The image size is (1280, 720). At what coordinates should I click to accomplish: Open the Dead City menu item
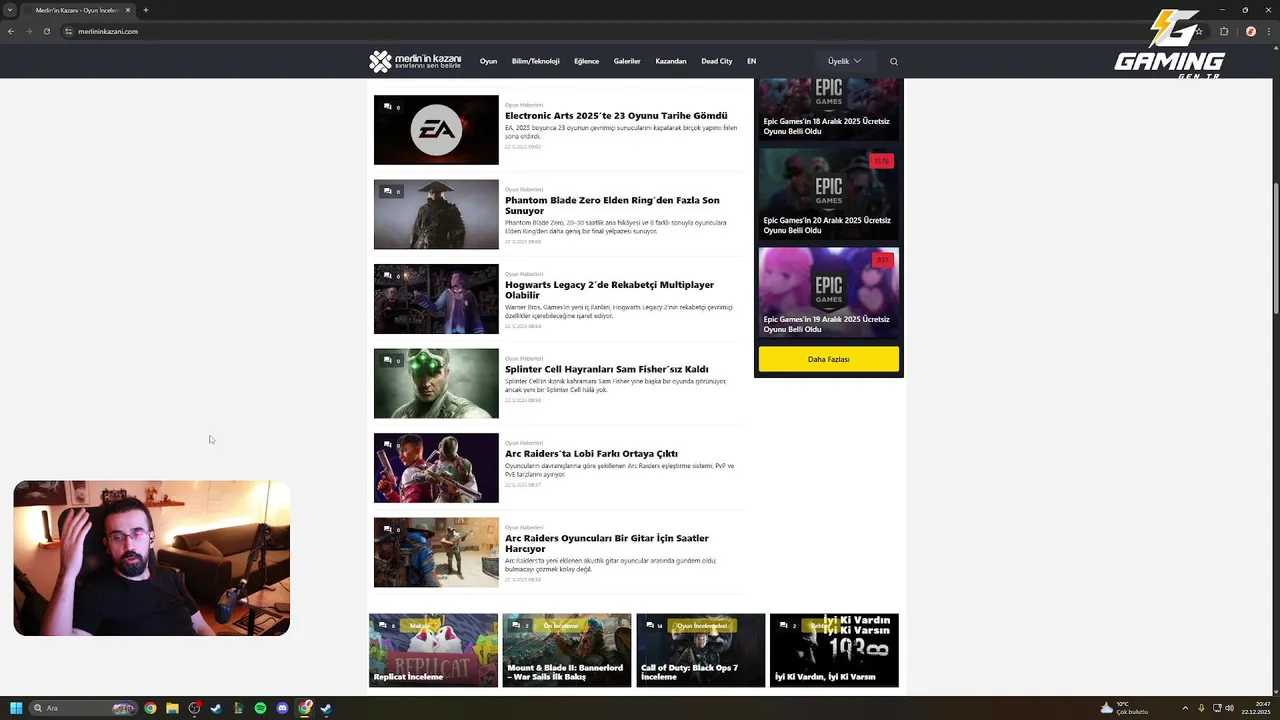pos(716,61)
